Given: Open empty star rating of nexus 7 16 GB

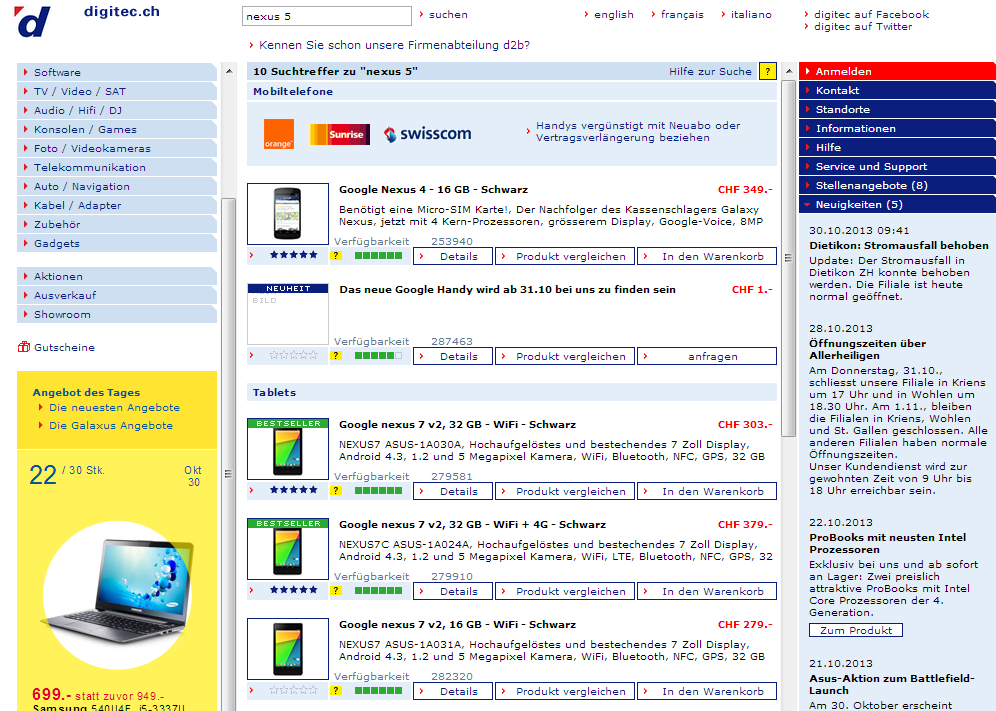Looking at the screenshot, I should pos(293,690).
